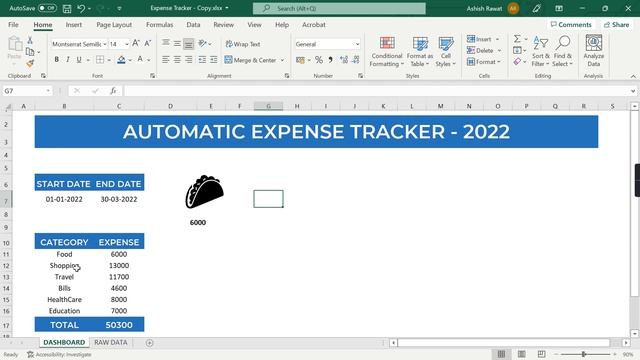
Task: Toggle Align Left
Action: tap(165, 60)
